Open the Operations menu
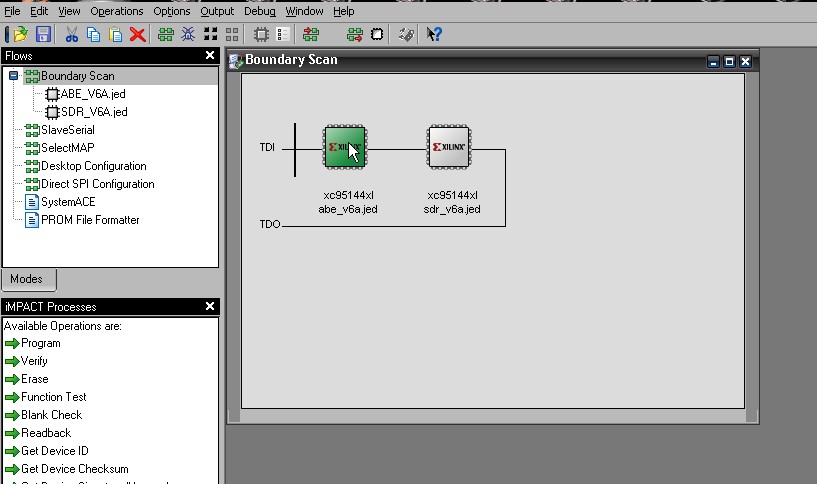This screenshot has width=817, height=484. point(117,11)
